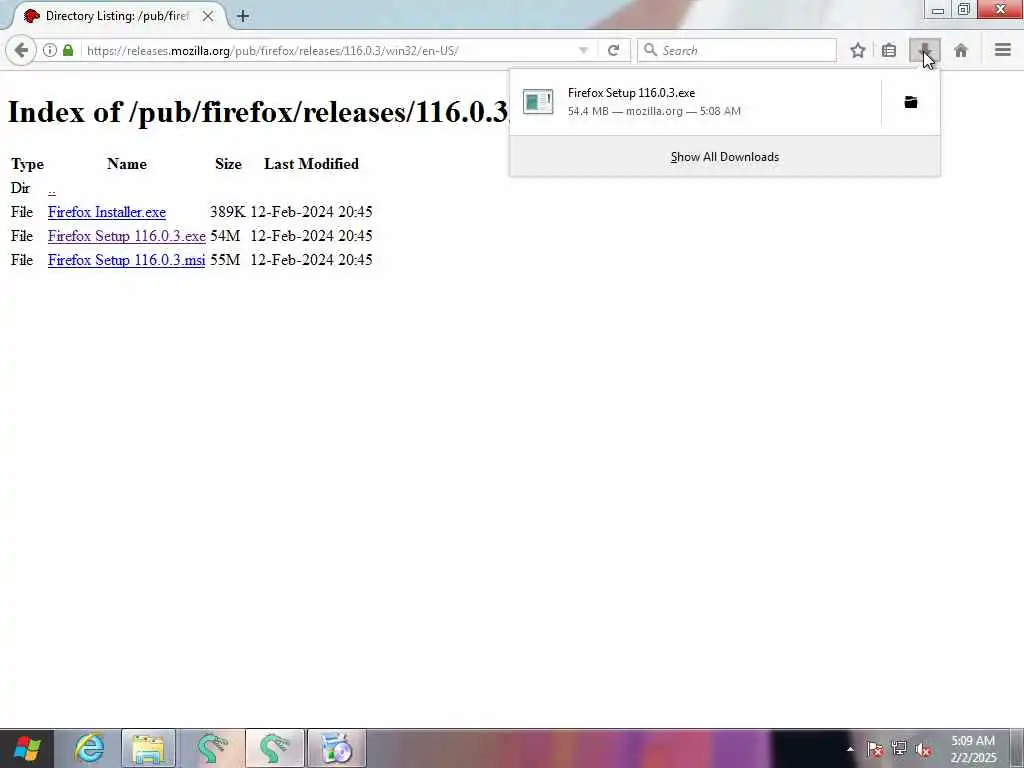Close the Directory Listing tab
Viewport: 1024px width, 768px height.
pyautogui.click(x=208, y=16)
